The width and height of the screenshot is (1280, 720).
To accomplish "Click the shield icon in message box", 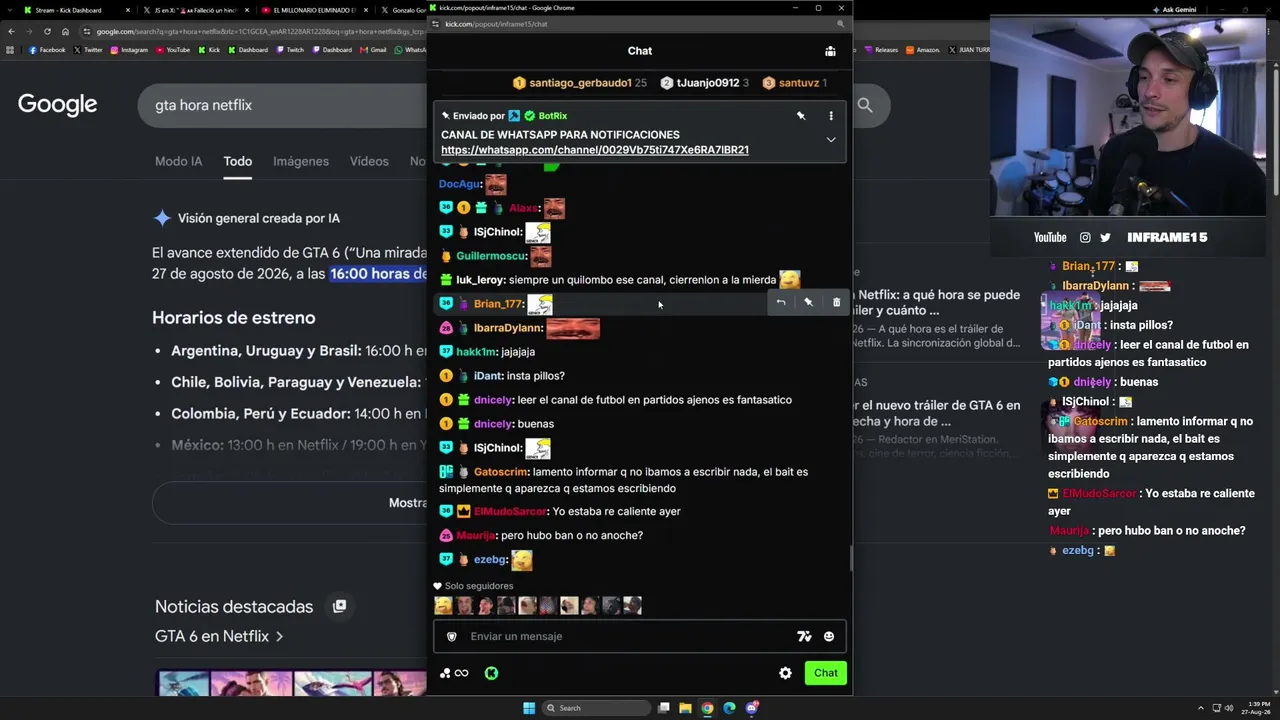I will pos(451,636).
